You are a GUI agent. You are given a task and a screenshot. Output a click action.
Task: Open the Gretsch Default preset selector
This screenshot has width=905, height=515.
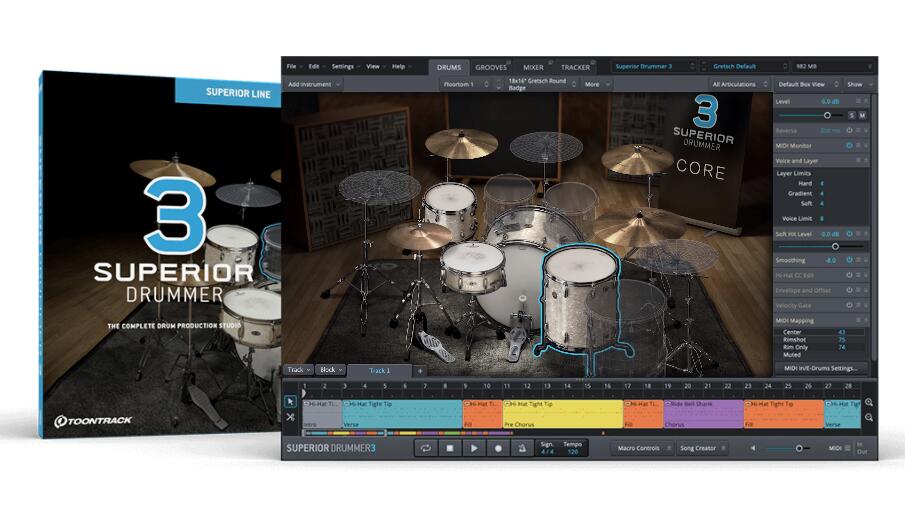point(749,66)
